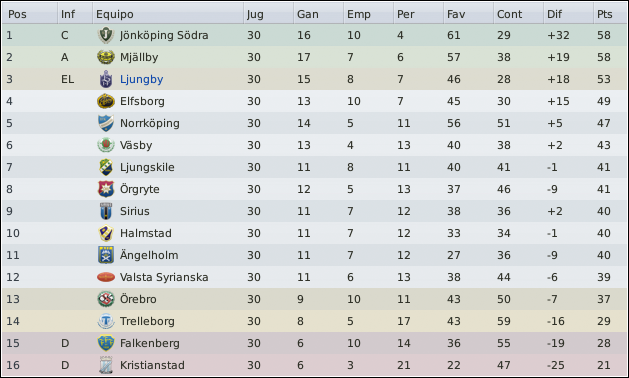Image resolution: width=629 pixels, height=378 pixels.
Task: Open the Örgryte club crest
Action: (106, 189)
